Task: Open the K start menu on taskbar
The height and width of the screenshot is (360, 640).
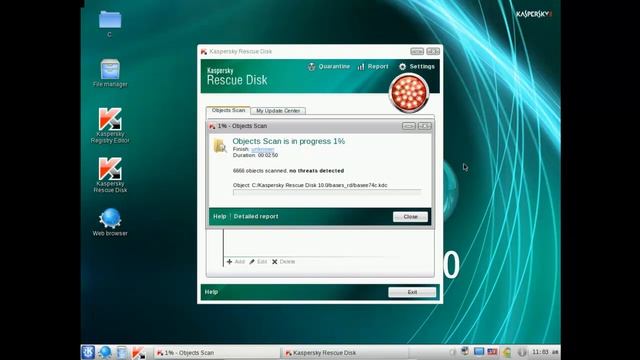Action: [x=88, y=352]
